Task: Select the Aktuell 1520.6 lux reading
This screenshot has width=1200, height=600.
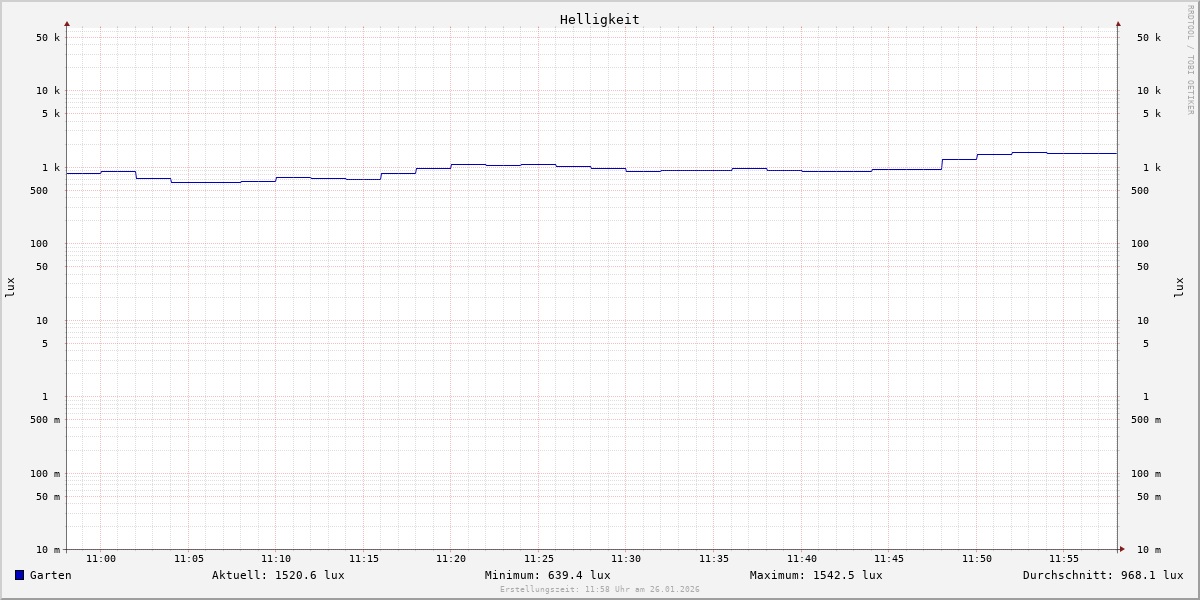Action: point(278,575)
